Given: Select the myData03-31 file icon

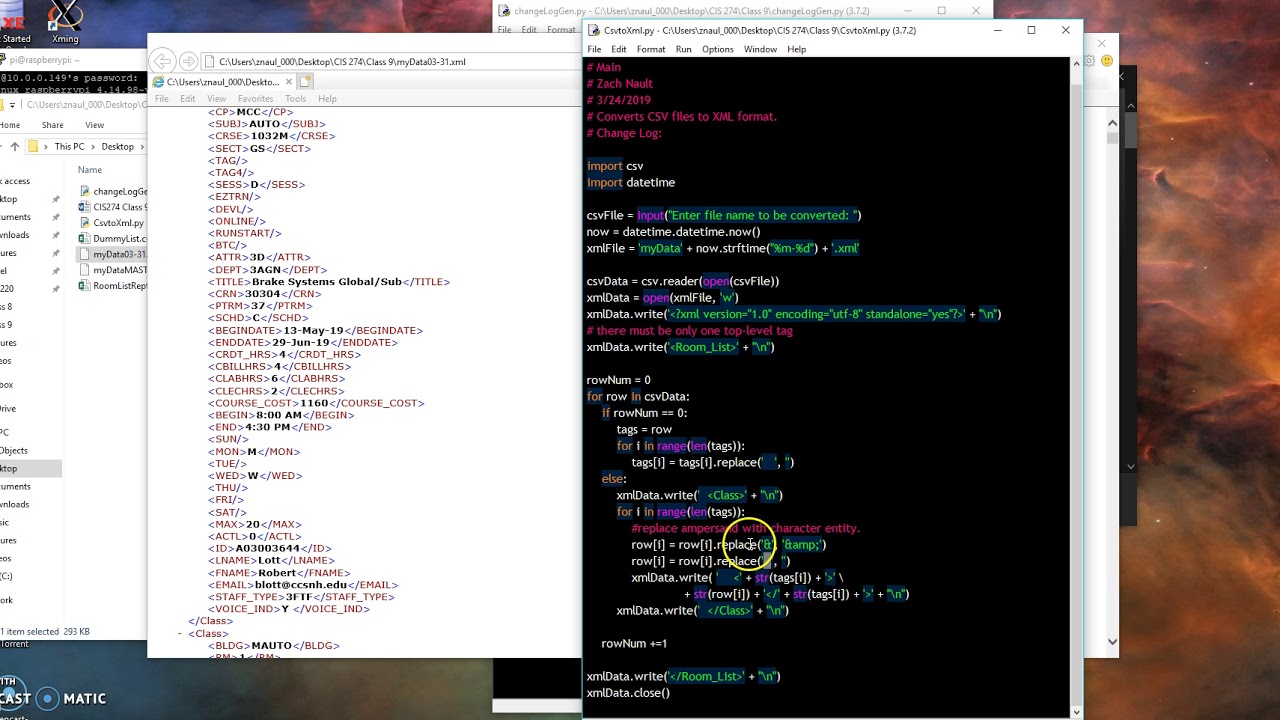Looking at the screenshot, I should pyautogui.click(x=85, y=254).
